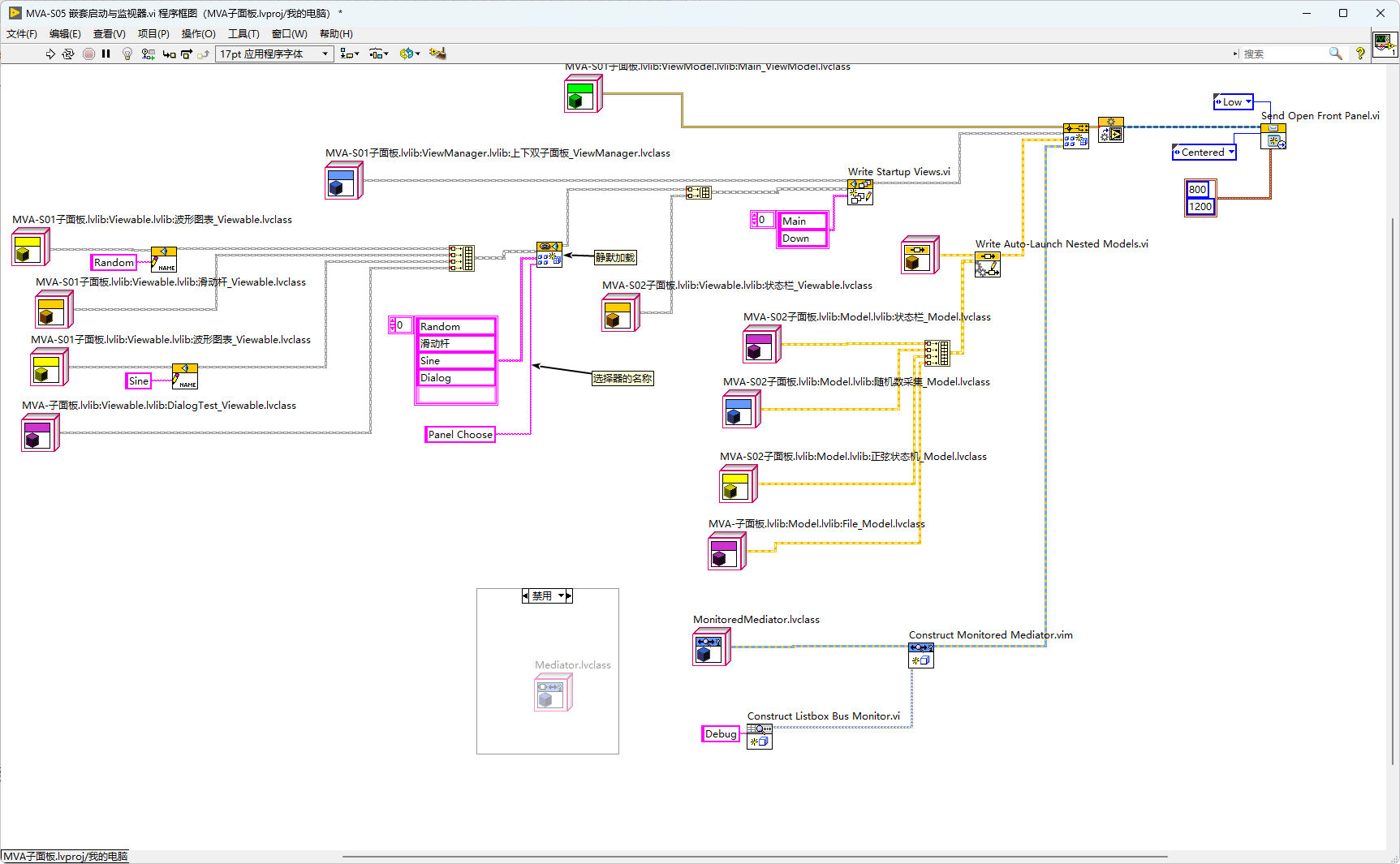Click the Clean Up Diagram broom icon
This screenshot has height=864, width=1400.
(437, 54)
